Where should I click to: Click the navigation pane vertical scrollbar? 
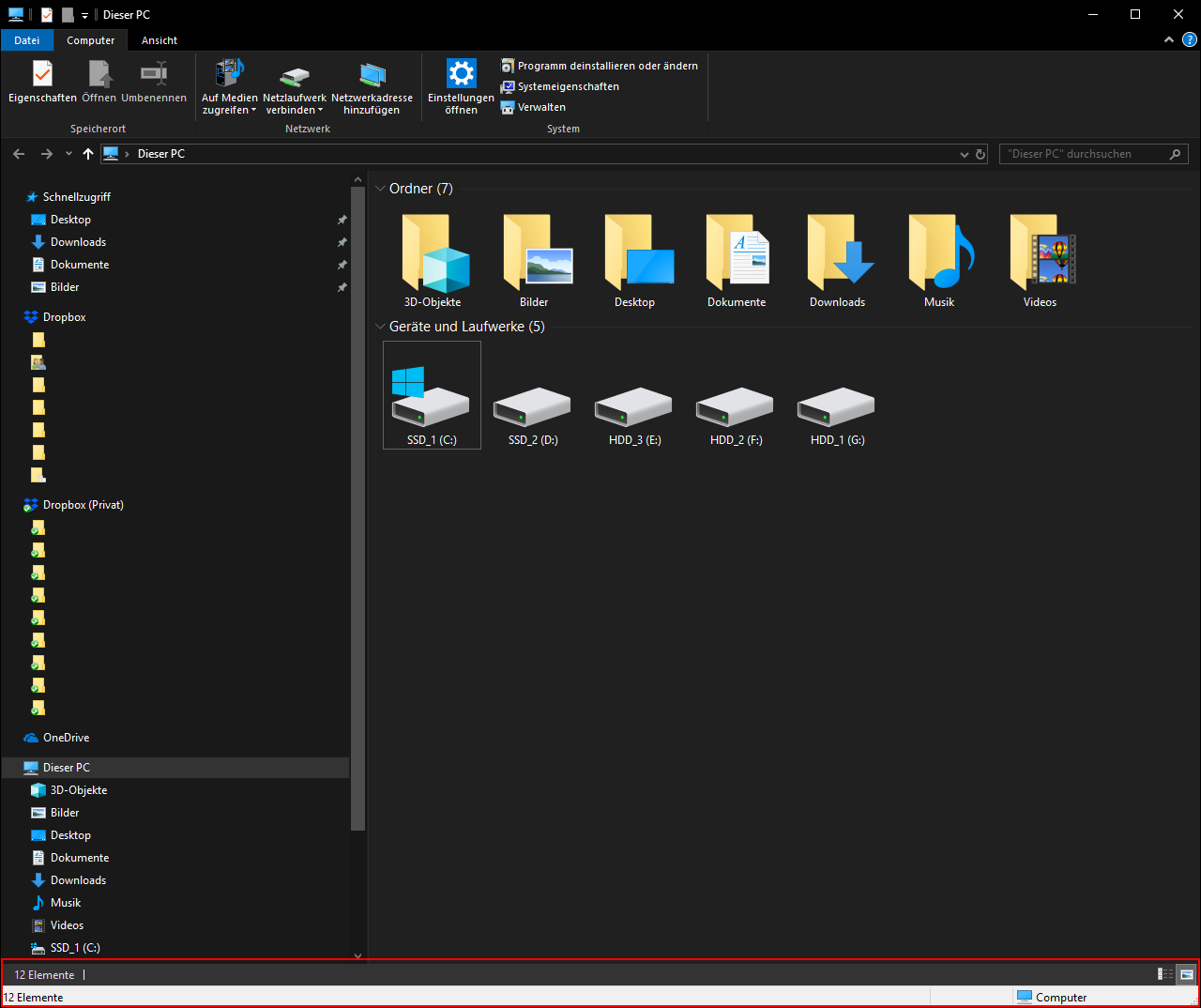click(357, 509)
